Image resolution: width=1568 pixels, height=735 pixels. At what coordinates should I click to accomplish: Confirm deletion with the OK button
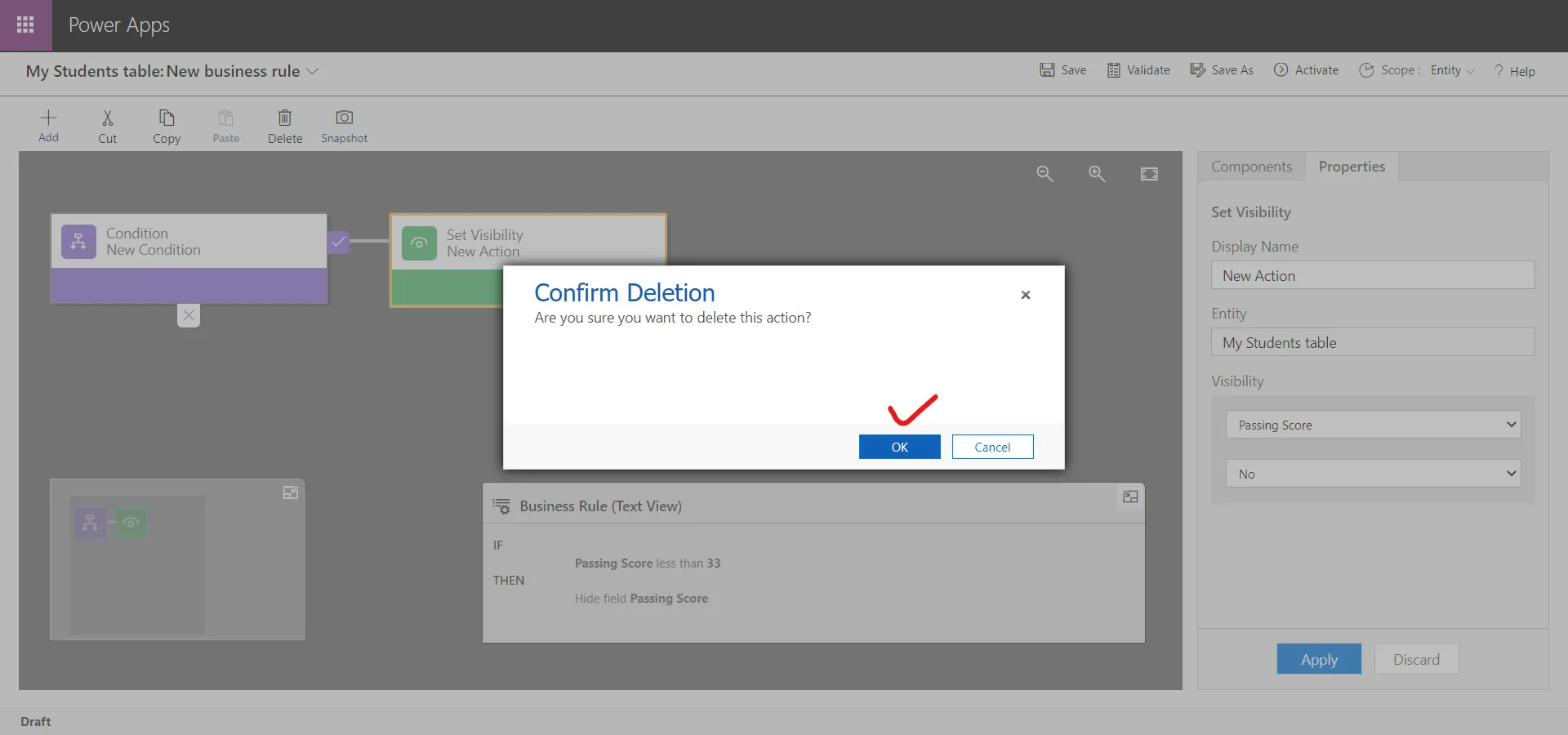(899, 447)
